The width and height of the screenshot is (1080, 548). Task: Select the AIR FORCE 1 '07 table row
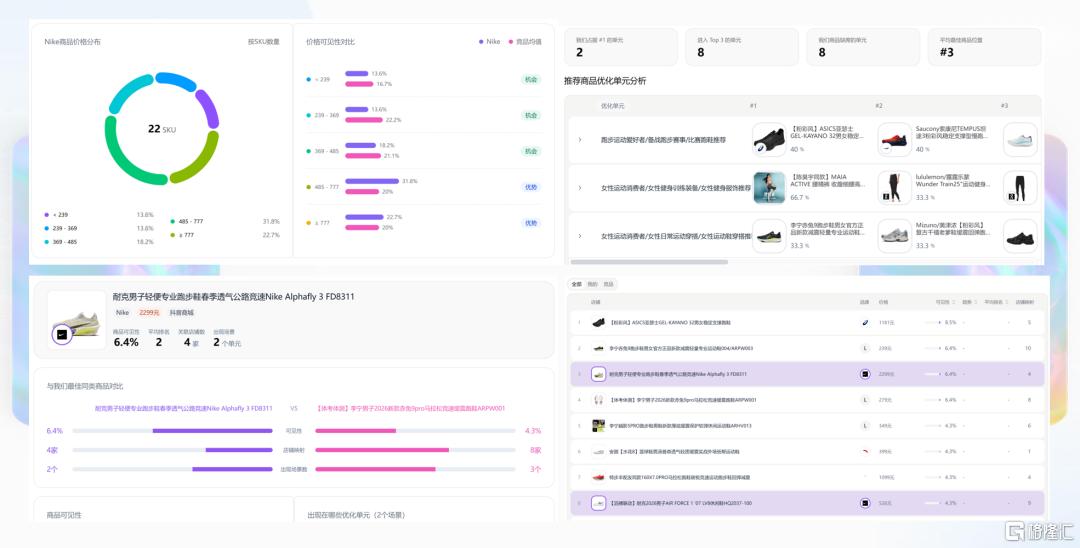(807, 503)
